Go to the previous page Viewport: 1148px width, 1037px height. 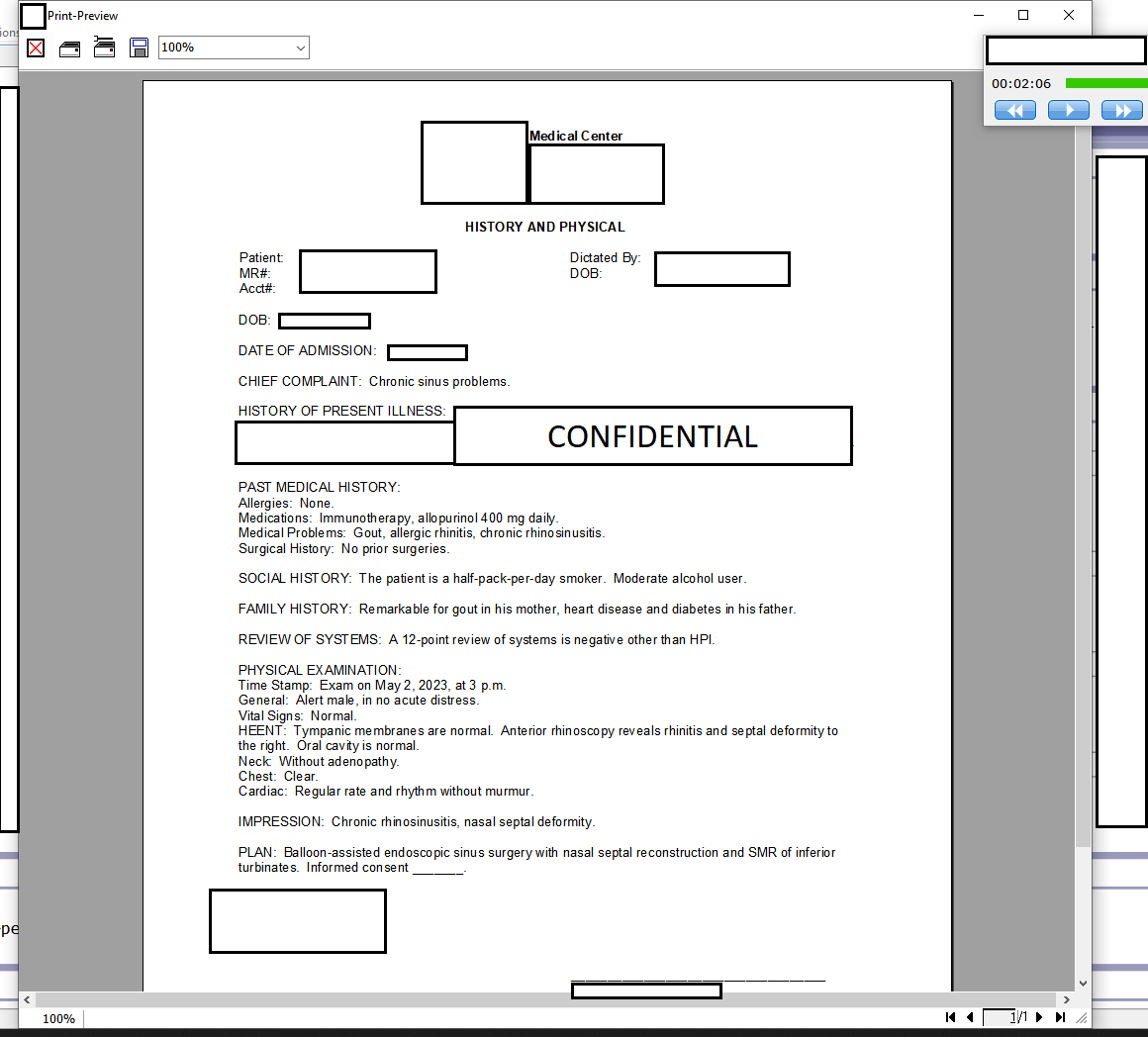[x=971, y=1017]
